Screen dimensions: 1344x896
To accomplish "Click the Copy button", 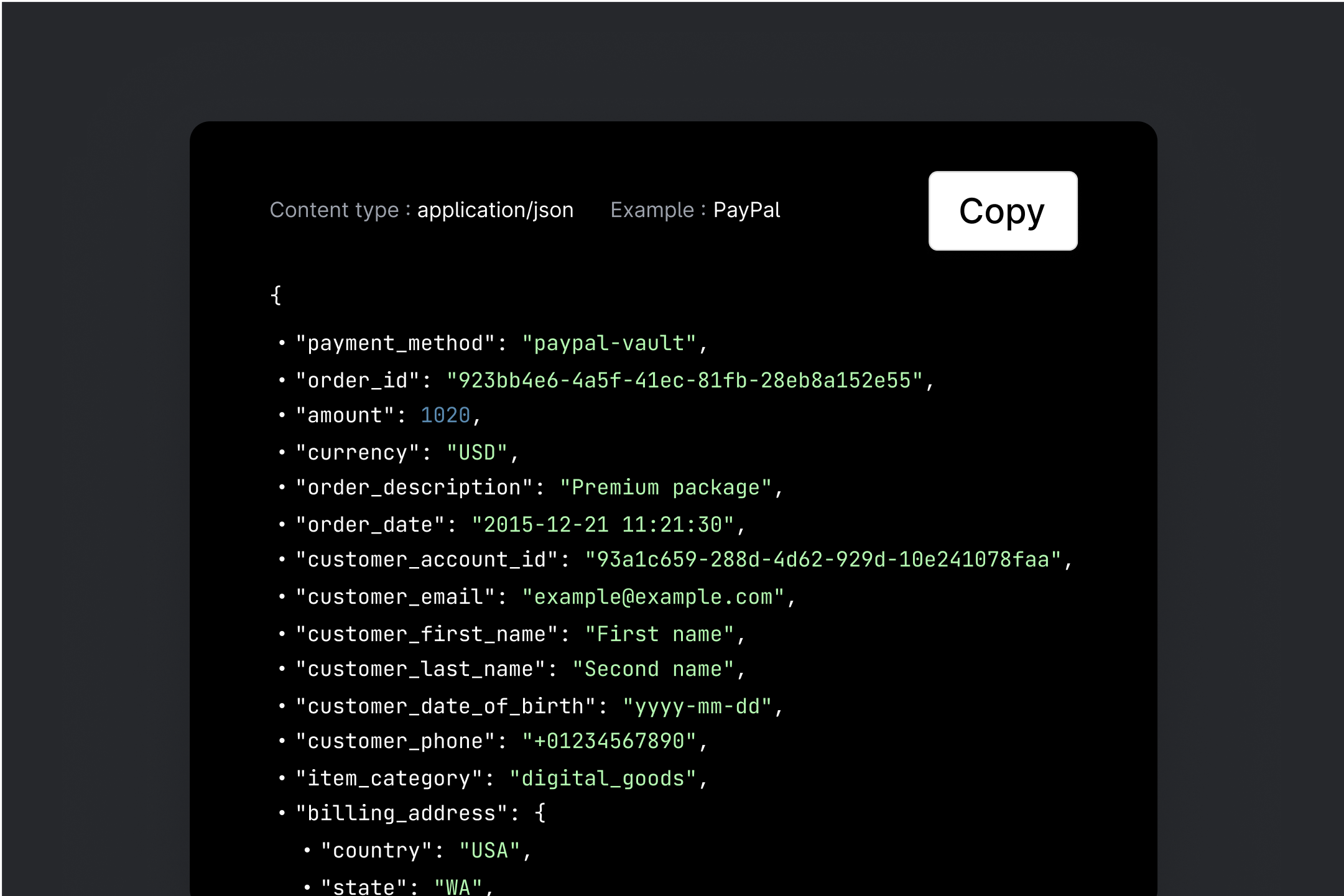I will point(1002,210).
